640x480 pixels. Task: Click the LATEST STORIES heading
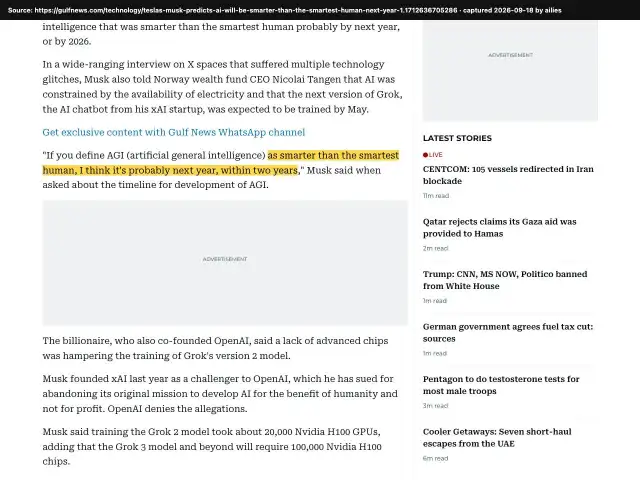tap(457, 138)
